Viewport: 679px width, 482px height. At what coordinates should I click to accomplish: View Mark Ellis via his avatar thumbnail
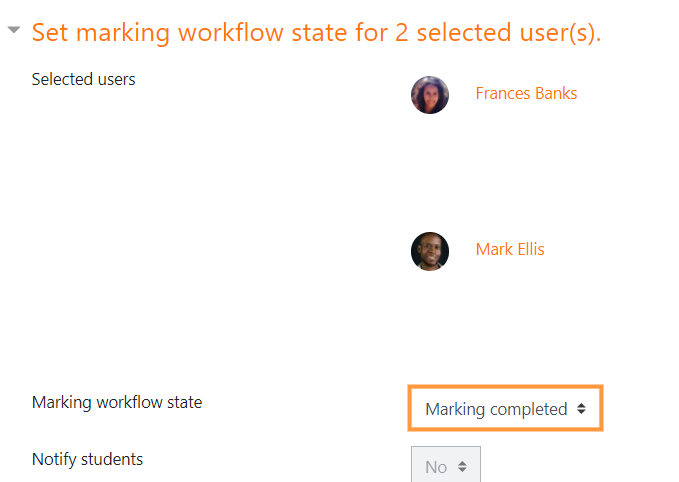point(430,251)
